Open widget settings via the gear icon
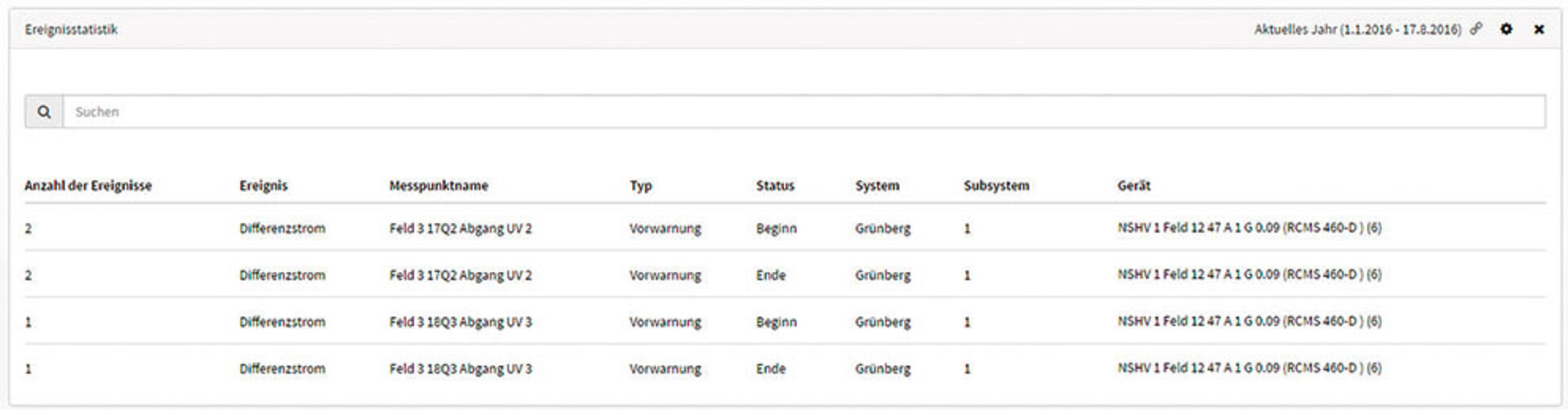Screen dimensions: 1568x410 (1506, 29)
